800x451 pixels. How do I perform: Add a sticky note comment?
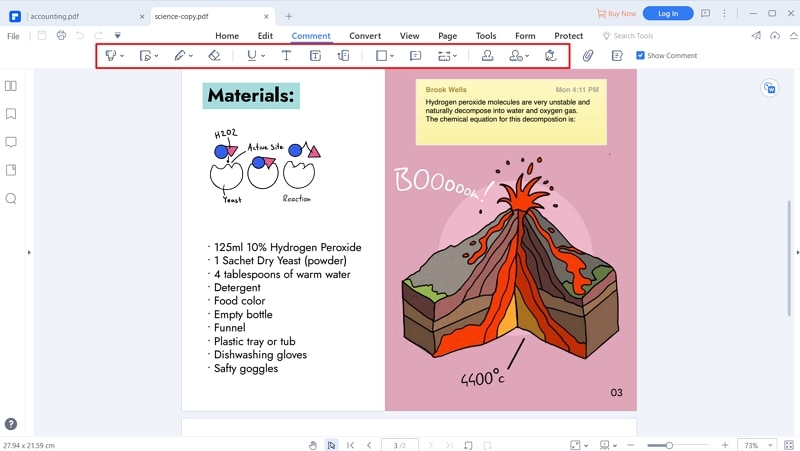point(415,56)
